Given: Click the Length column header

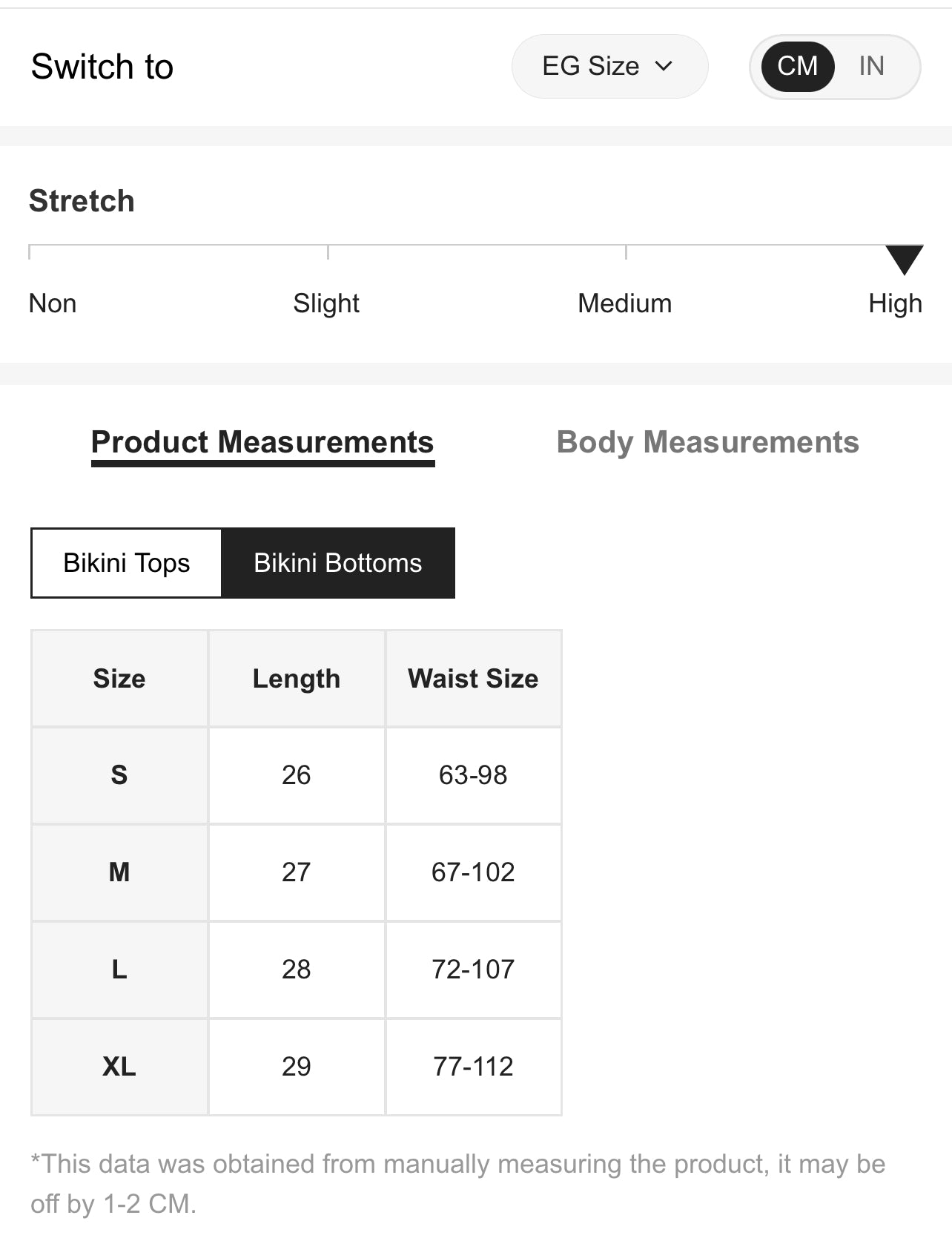Looking at the screenshot, I should [296, 679].
